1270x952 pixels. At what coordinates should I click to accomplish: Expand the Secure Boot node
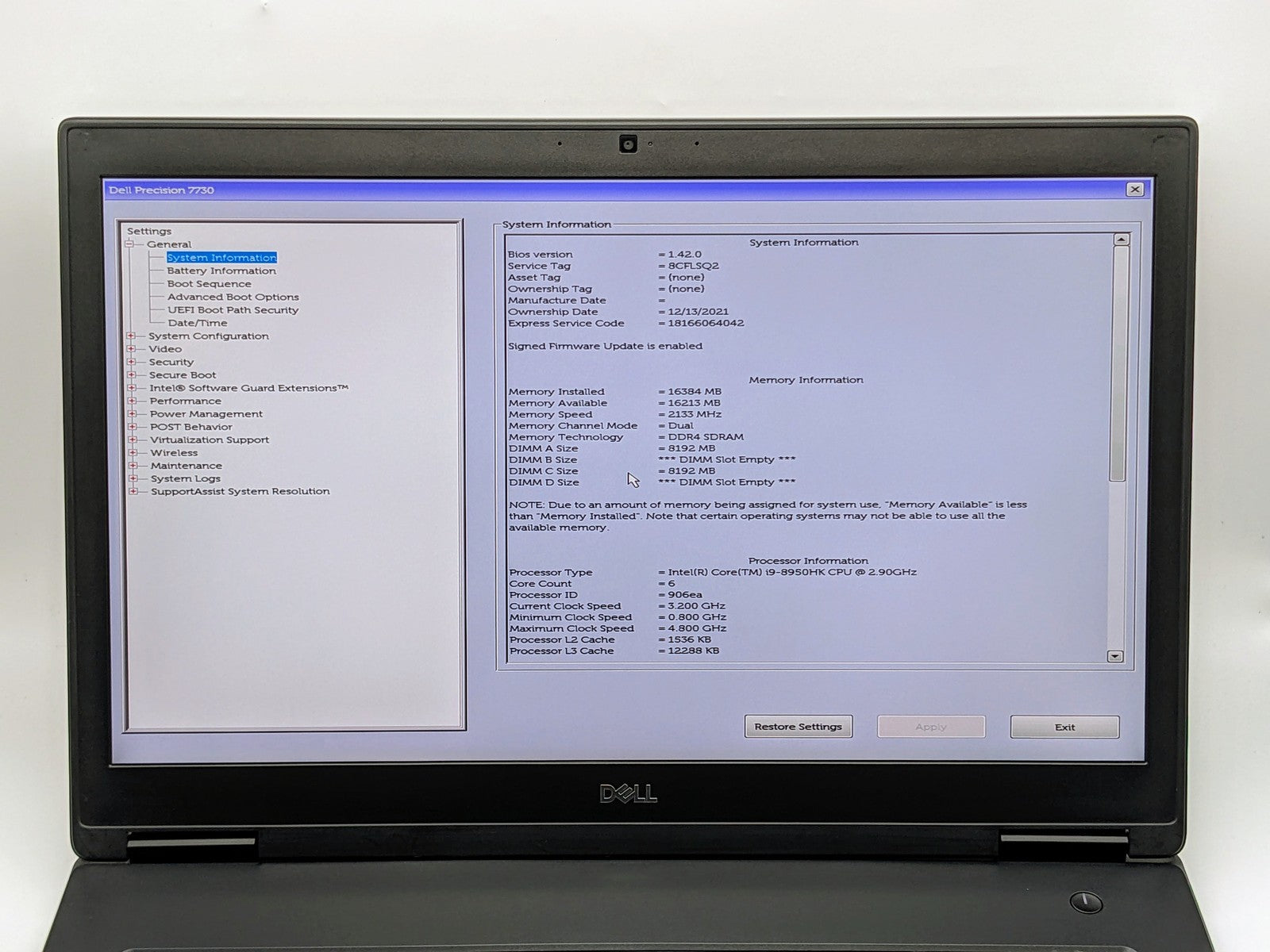[132, 375]
